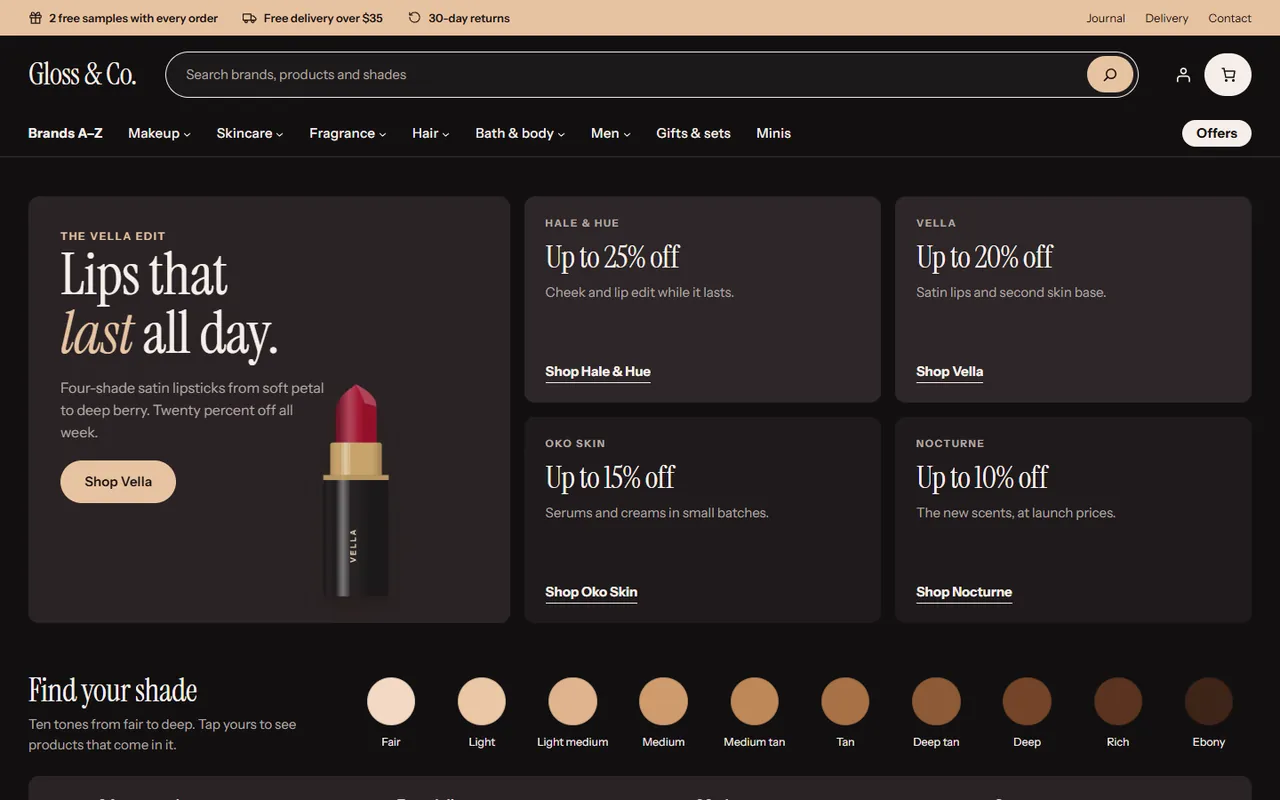Click the 'Up to 15% off' heading
The height and width of the screenshot is (800, 1280).
click(x=610, y=477)
